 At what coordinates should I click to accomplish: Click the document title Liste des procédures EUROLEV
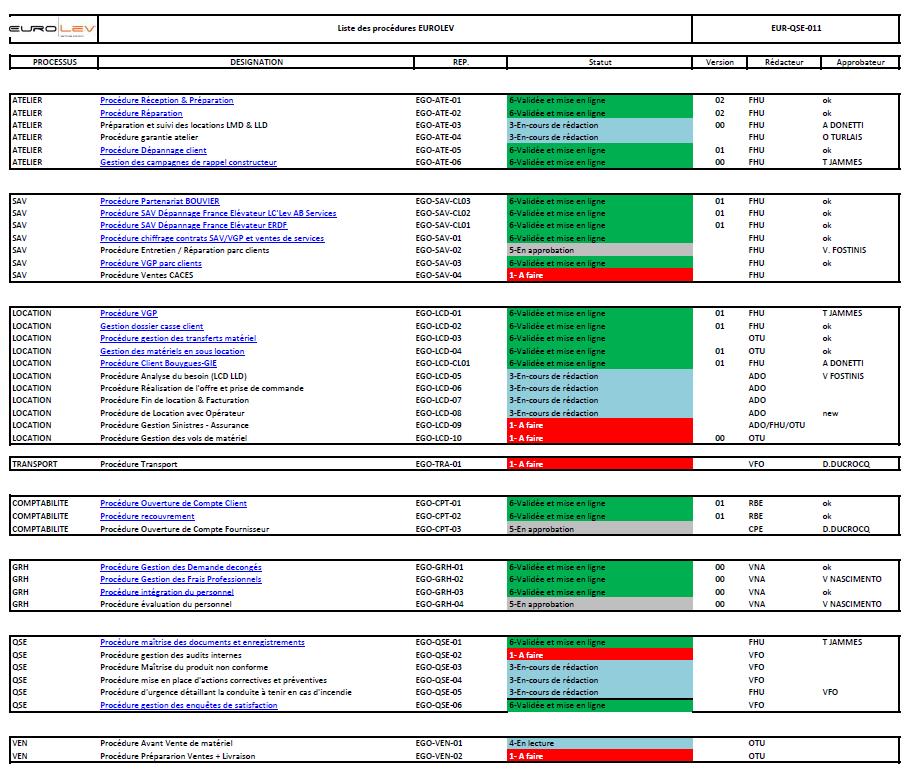tap(395, 28)
